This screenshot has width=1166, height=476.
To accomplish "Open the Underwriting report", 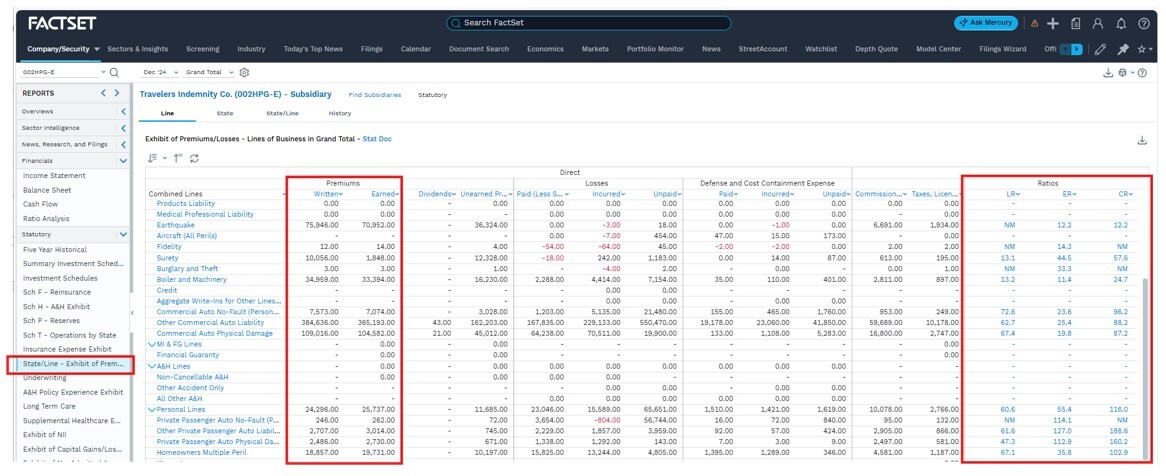I will click(x=45, y=379).
